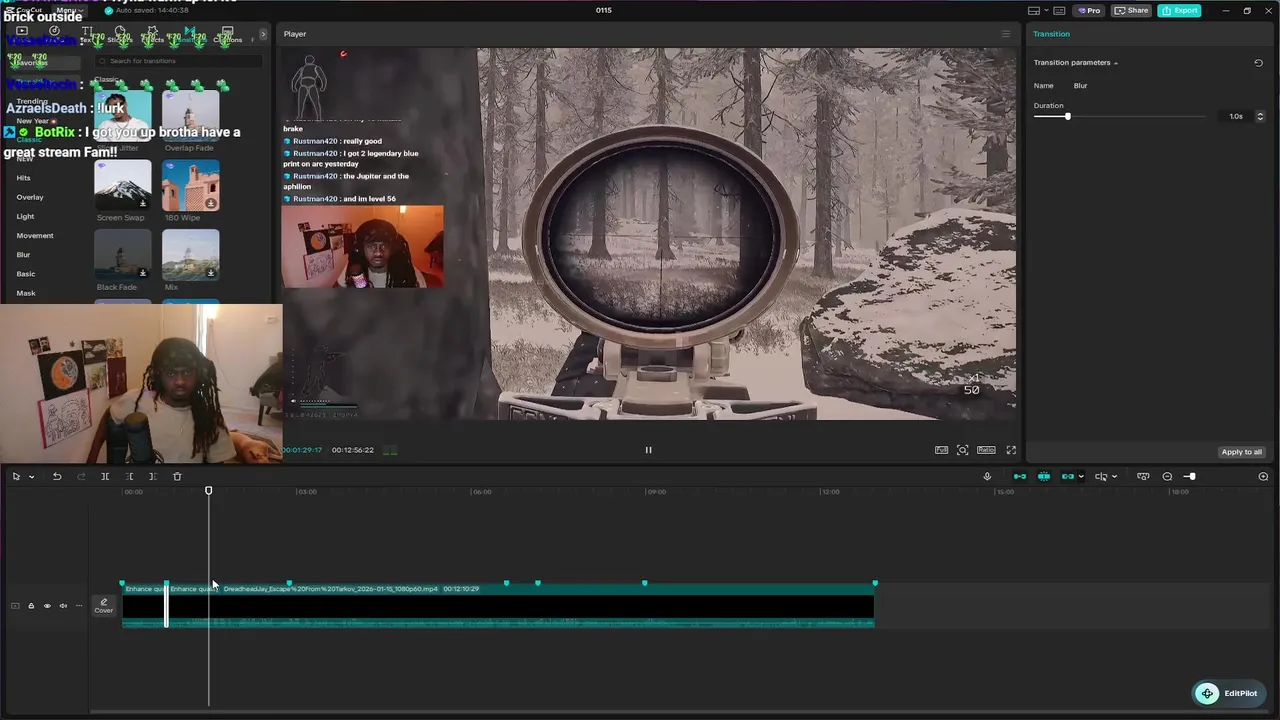Pause the player preview
This screenshot has height=720, width=1280.
[648, 450]
